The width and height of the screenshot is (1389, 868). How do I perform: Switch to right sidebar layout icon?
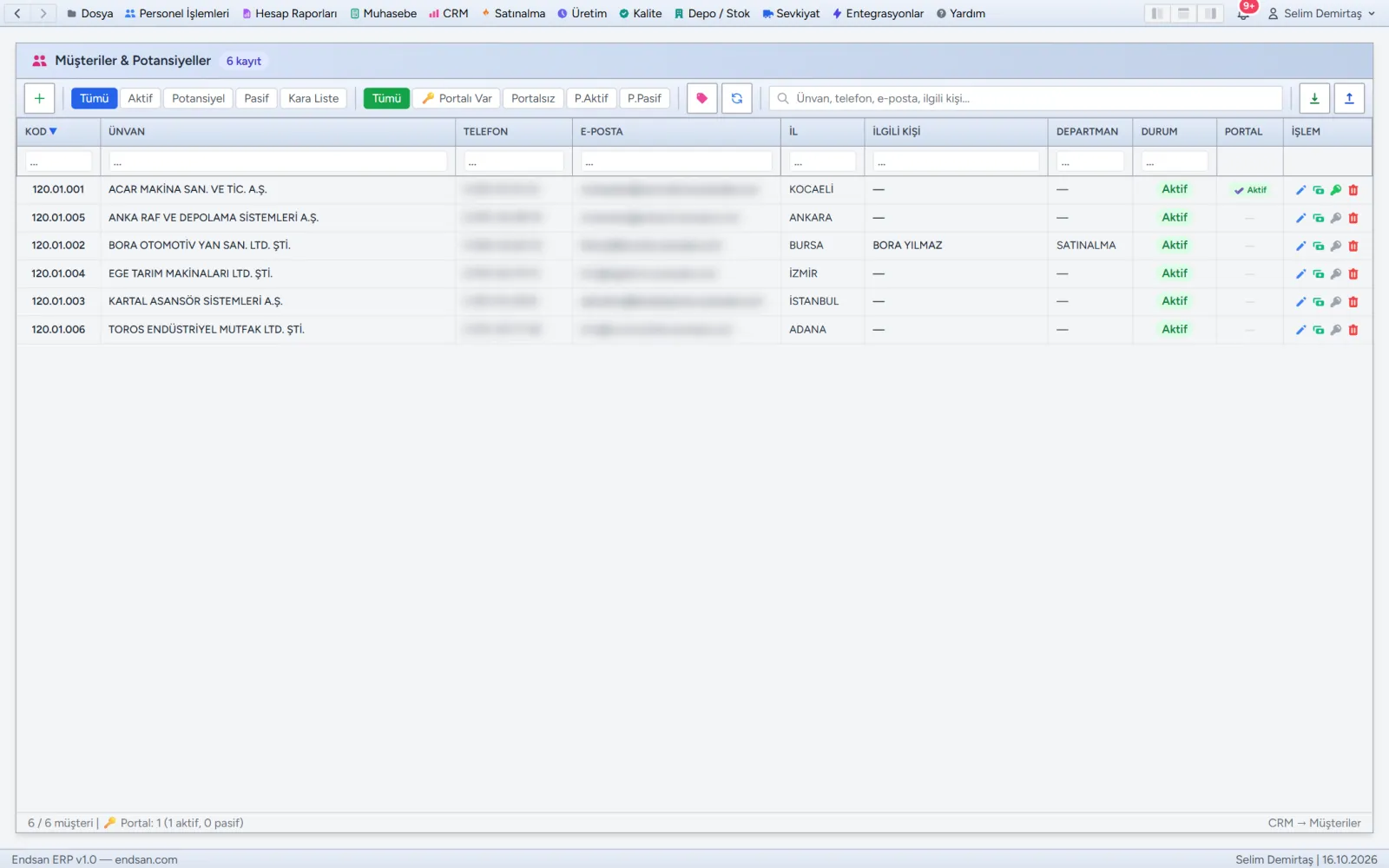pyautogui.click(x=1210, y=13)
